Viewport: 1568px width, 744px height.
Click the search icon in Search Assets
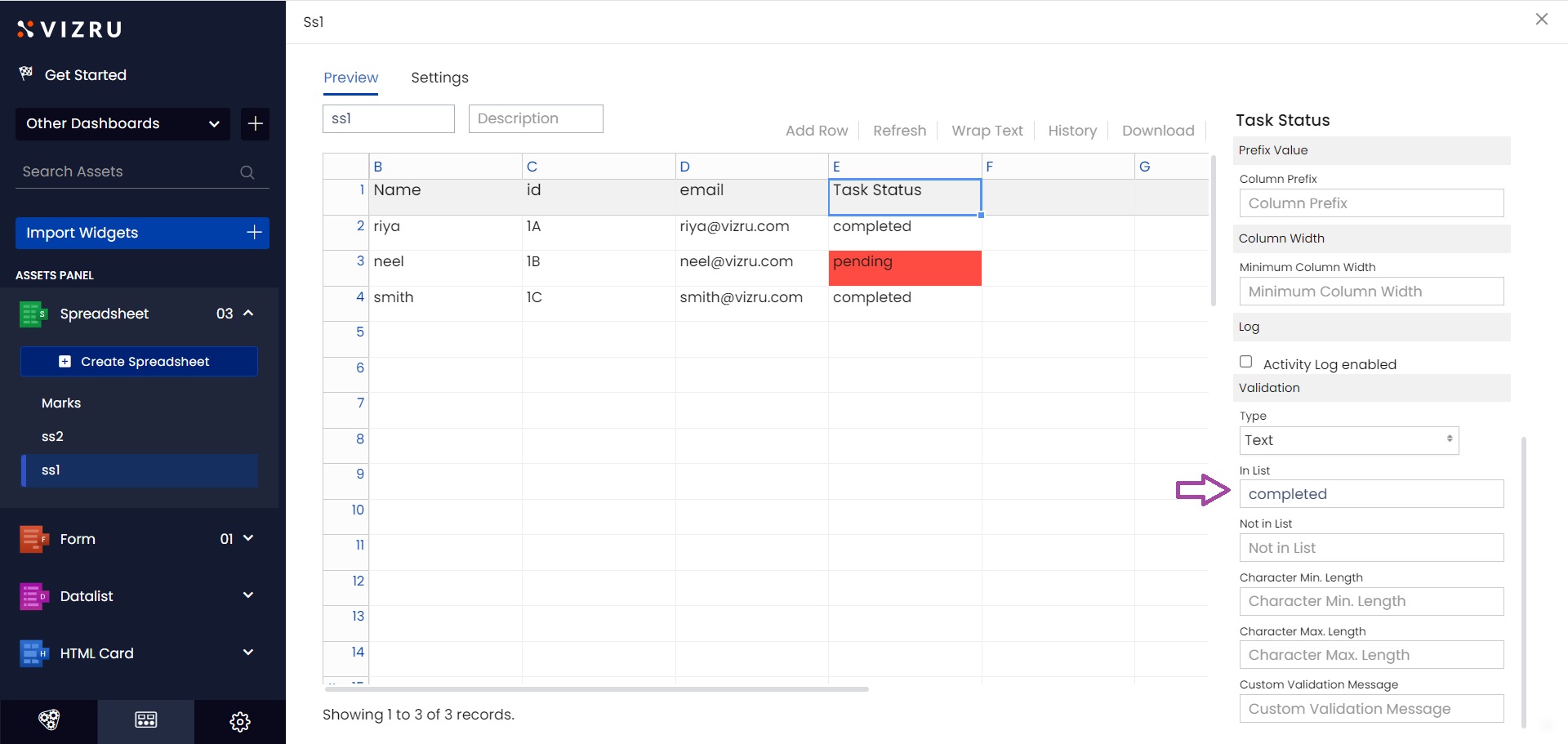[247, 172]
